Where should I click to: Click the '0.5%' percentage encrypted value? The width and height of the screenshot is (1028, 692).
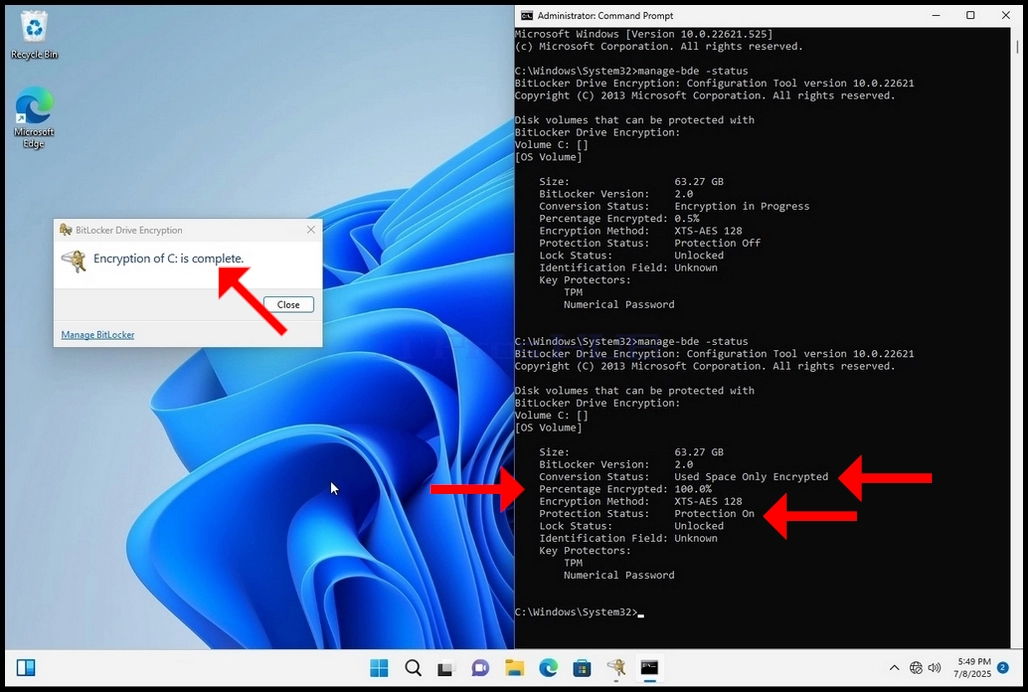687,219
